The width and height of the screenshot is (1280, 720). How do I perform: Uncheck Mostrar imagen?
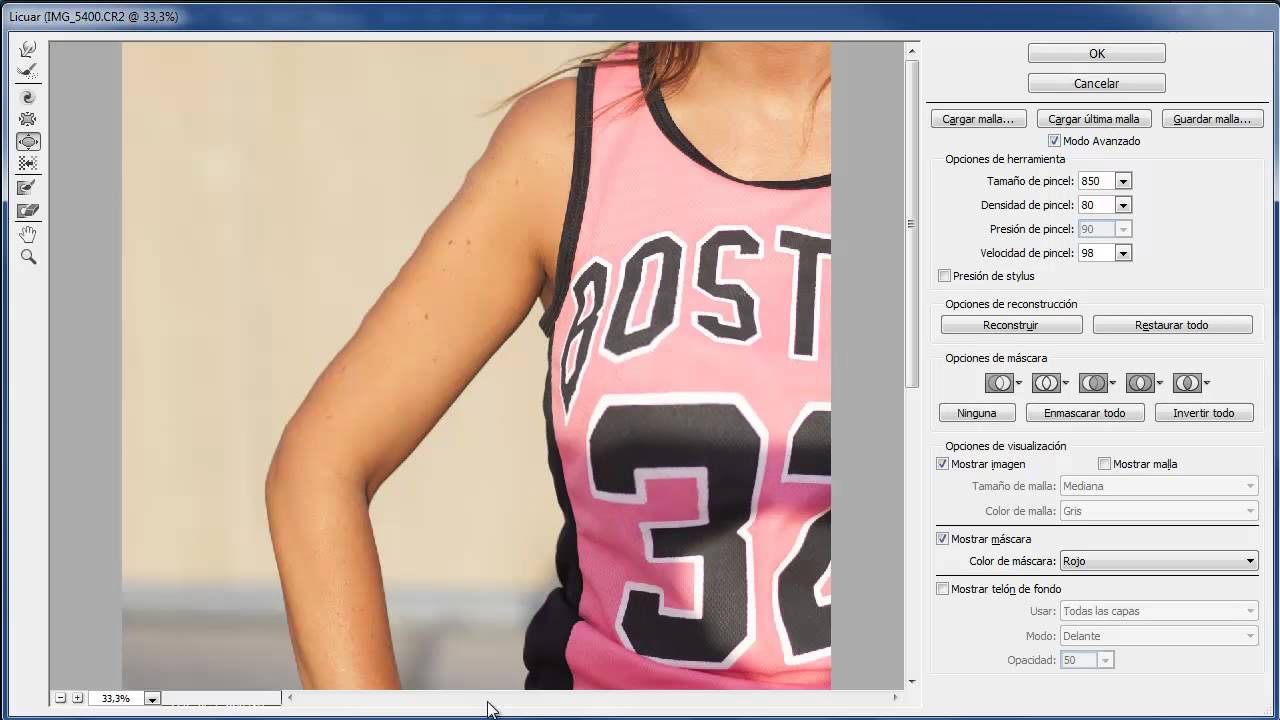942,464
